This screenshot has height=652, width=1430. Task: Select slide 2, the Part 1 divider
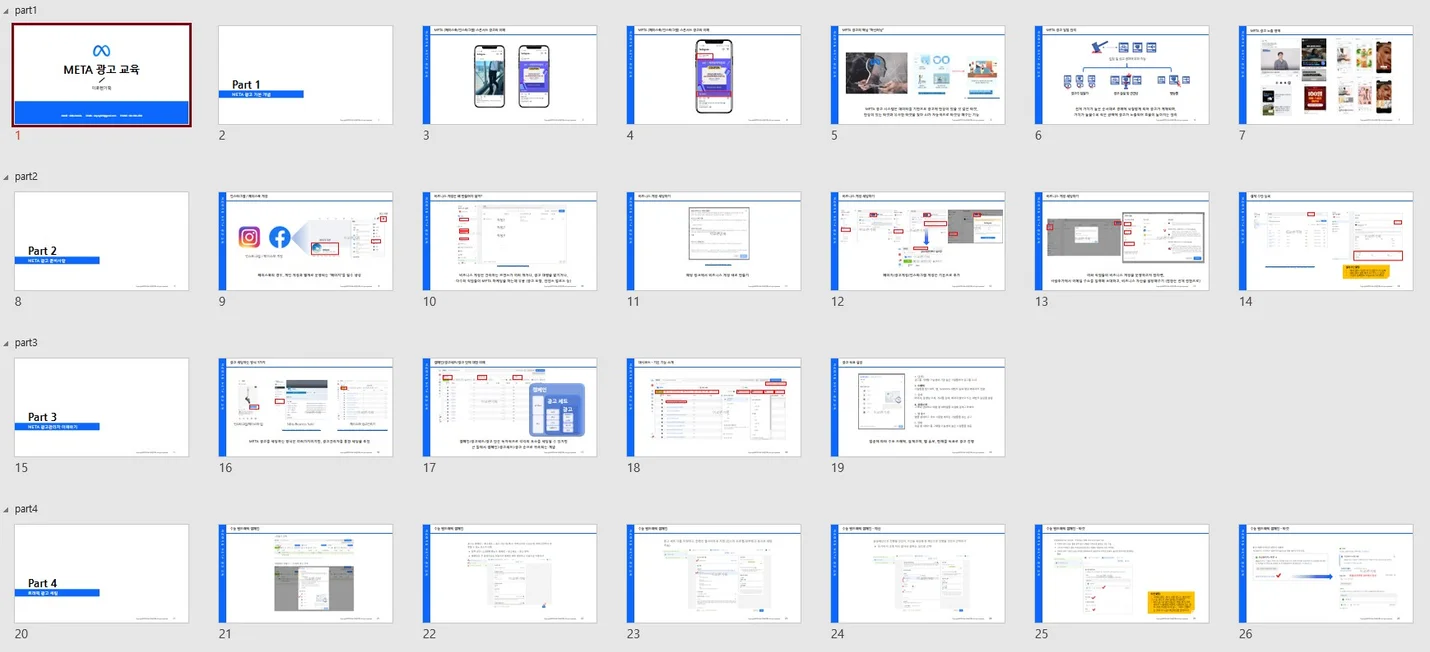[x=305, y=75]
